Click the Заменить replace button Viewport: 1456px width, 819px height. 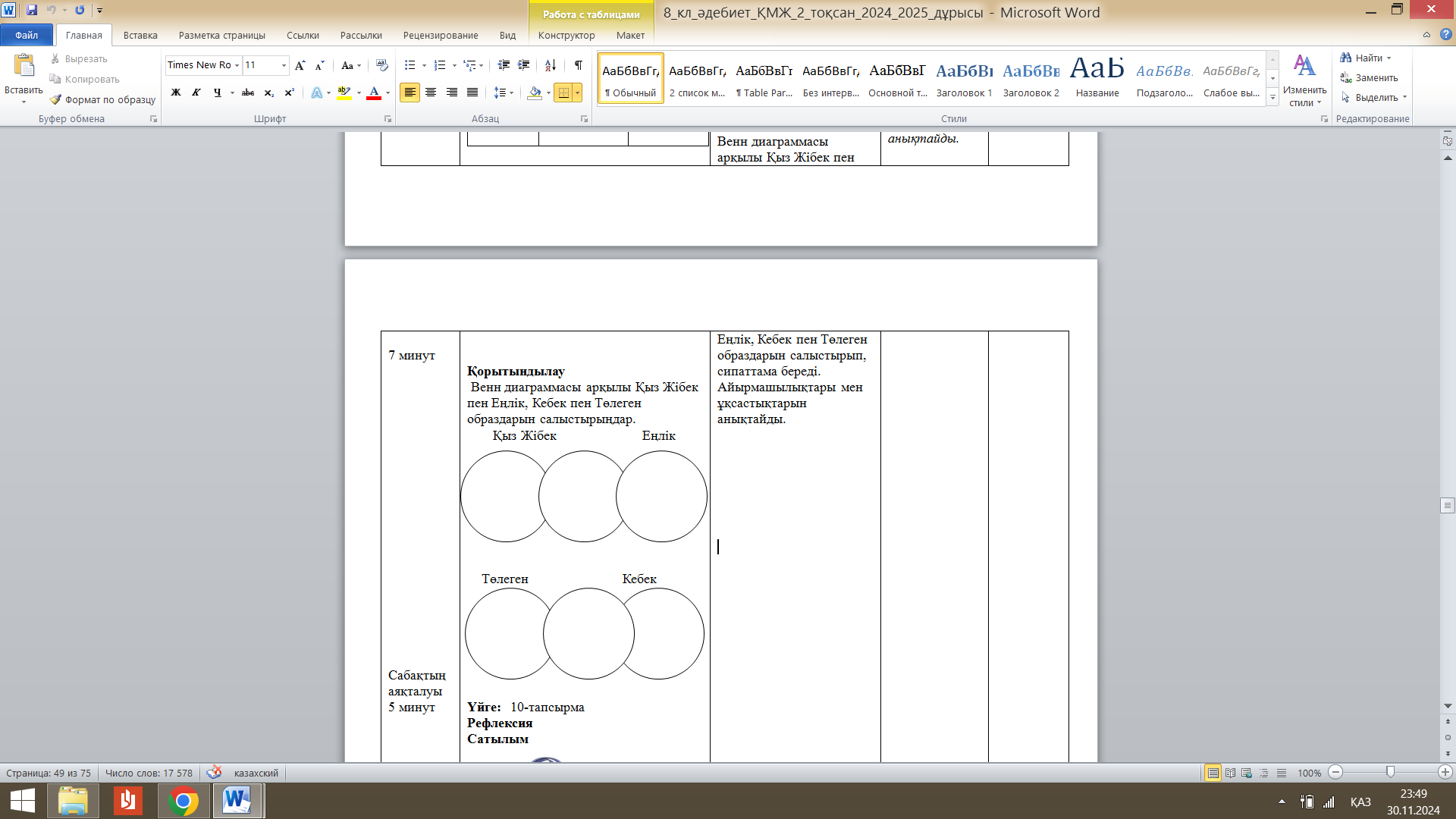tap(1369, 77)
